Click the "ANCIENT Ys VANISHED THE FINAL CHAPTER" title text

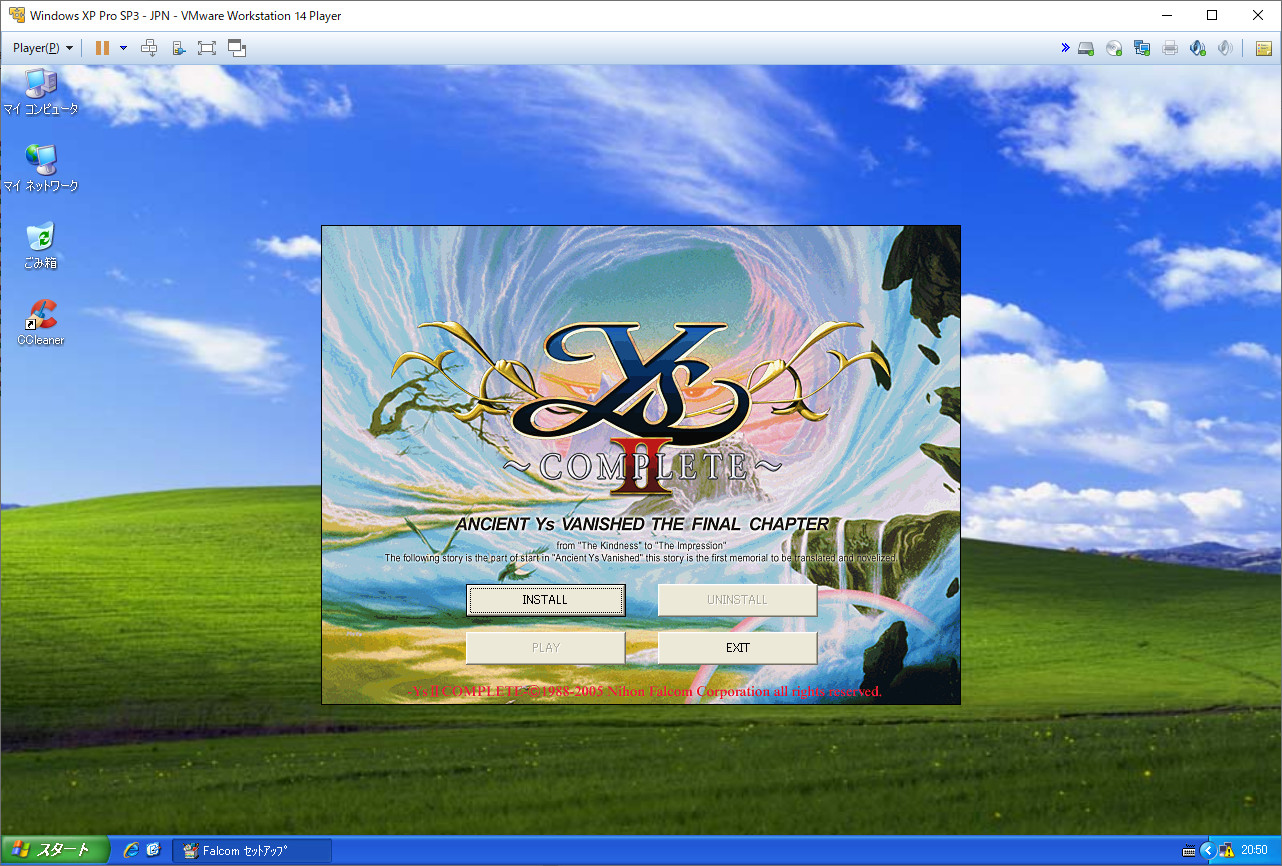click(x=642, y=524)
